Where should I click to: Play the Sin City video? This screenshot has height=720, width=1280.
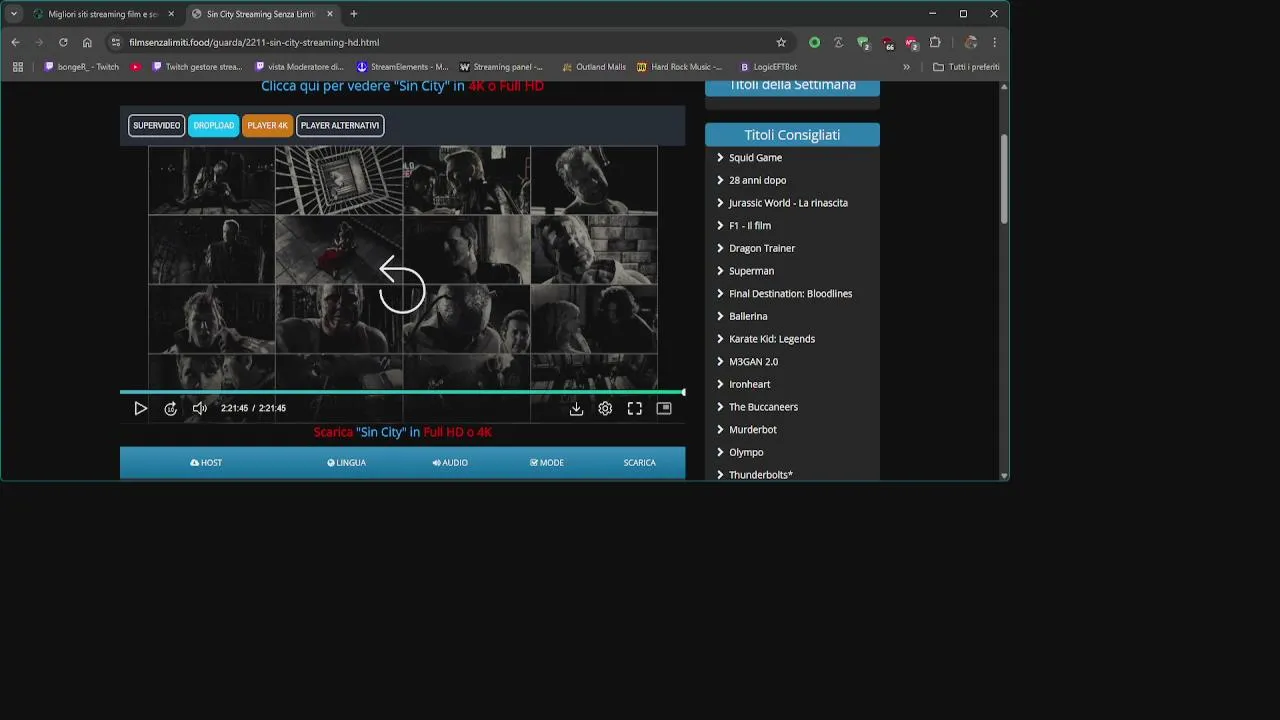point(140,408)
